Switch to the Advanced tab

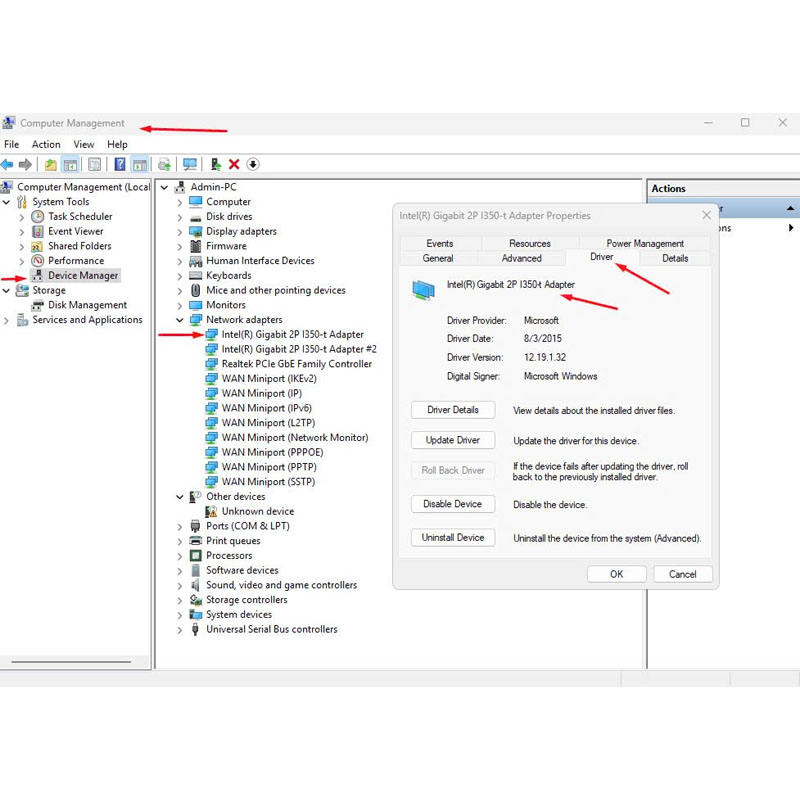coord(521,258)
